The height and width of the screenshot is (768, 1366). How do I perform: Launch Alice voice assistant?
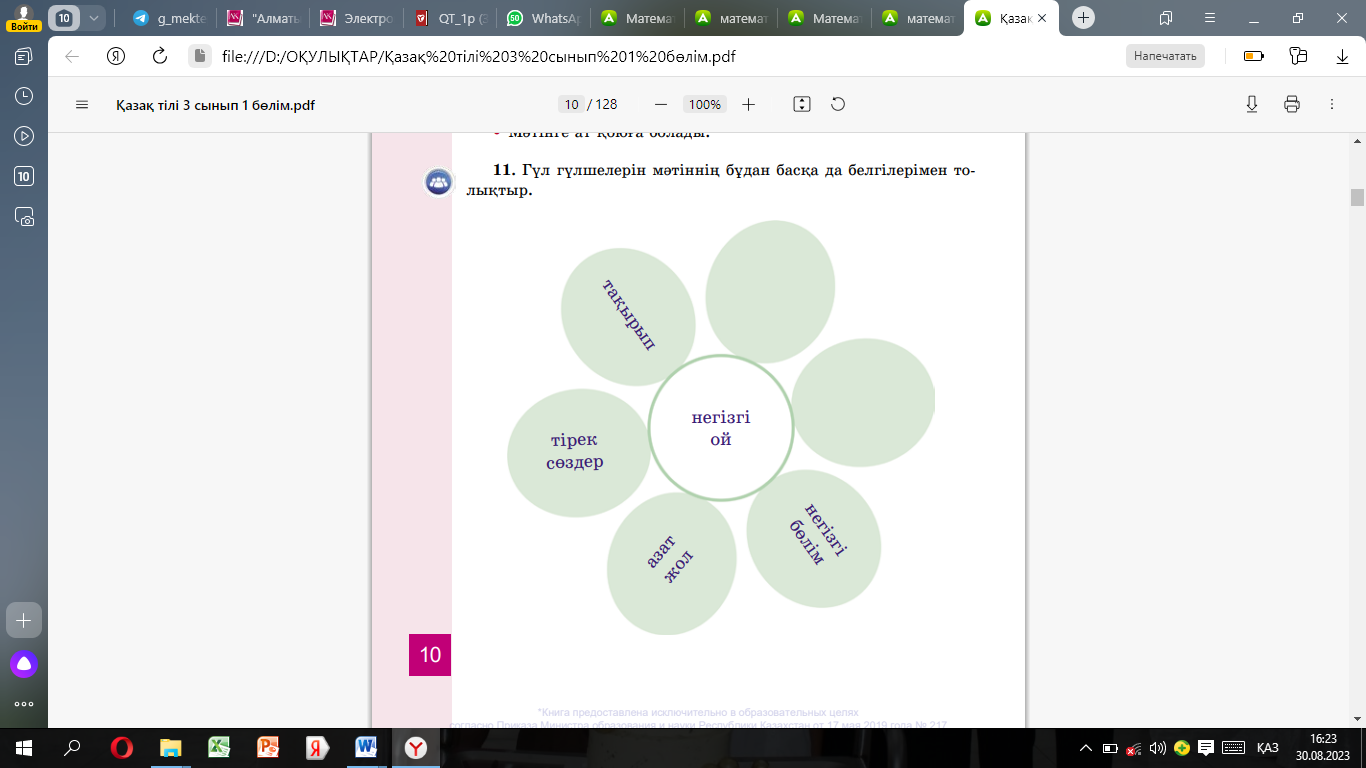[24, 663]
